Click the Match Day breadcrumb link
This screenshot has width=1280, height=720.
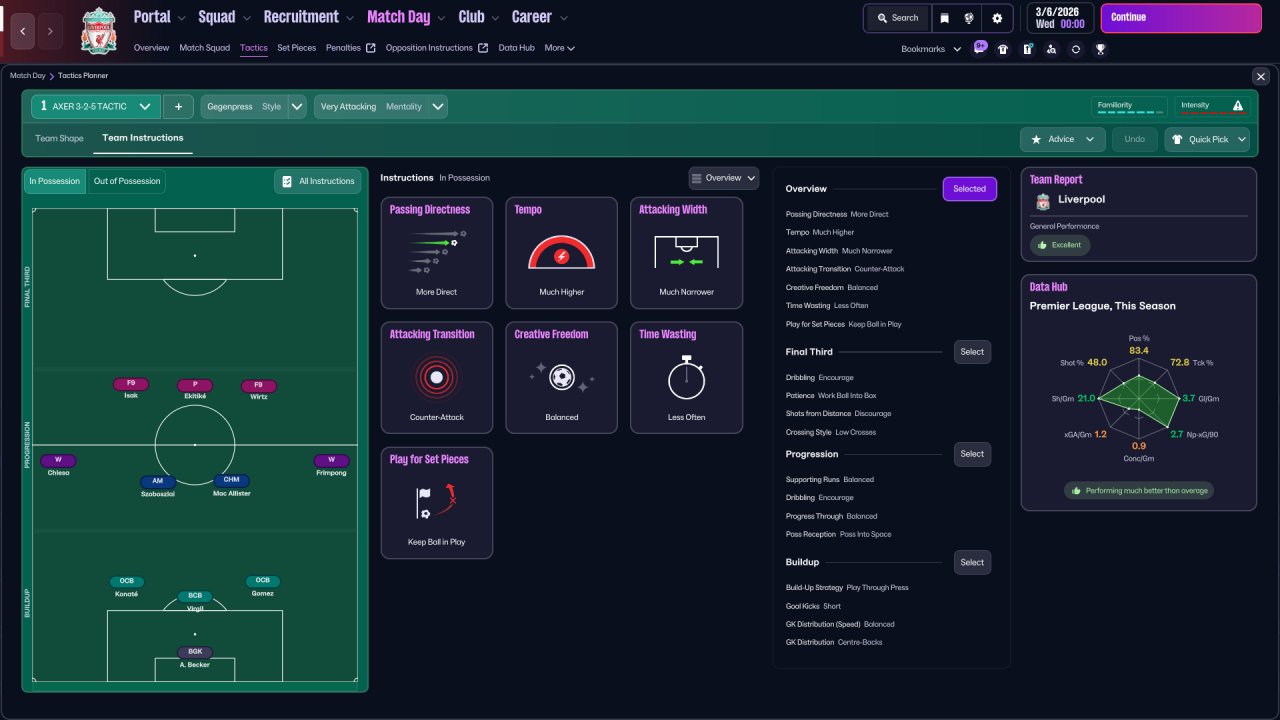[x=28, y=76]
